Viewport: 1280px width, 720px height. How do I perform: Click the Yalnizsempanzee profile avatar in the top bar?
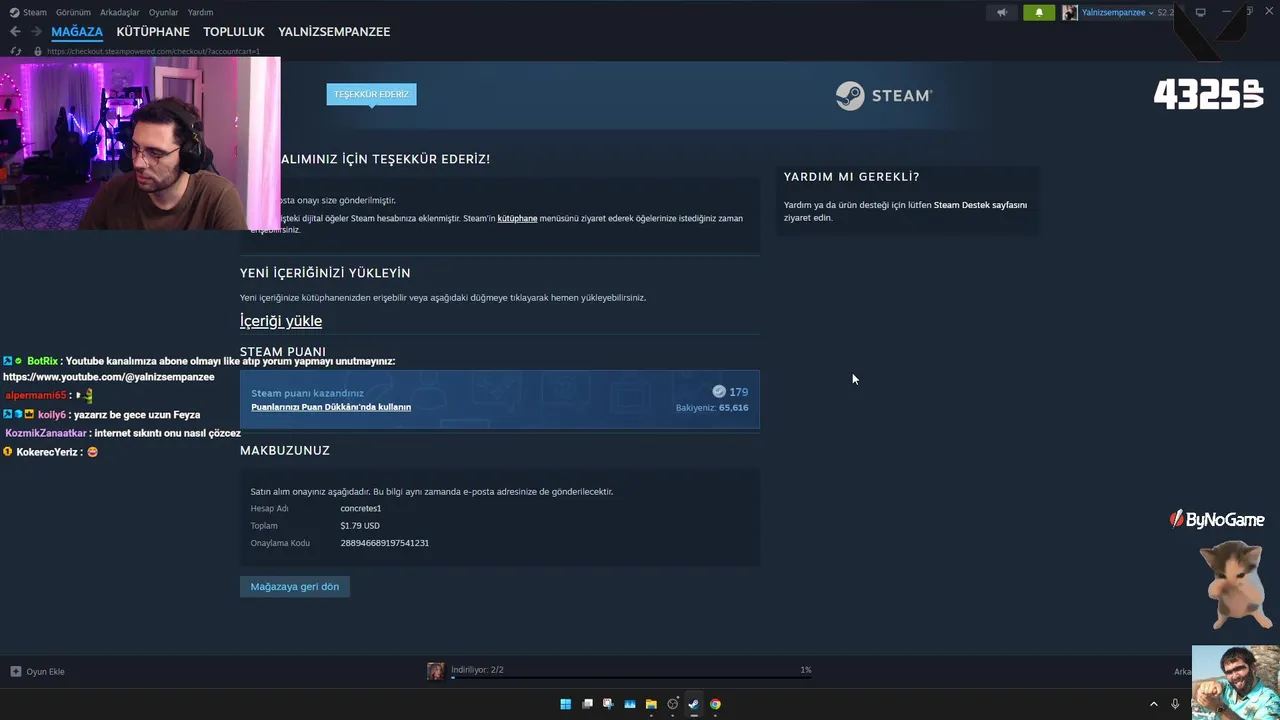(x=1070, y=13)
